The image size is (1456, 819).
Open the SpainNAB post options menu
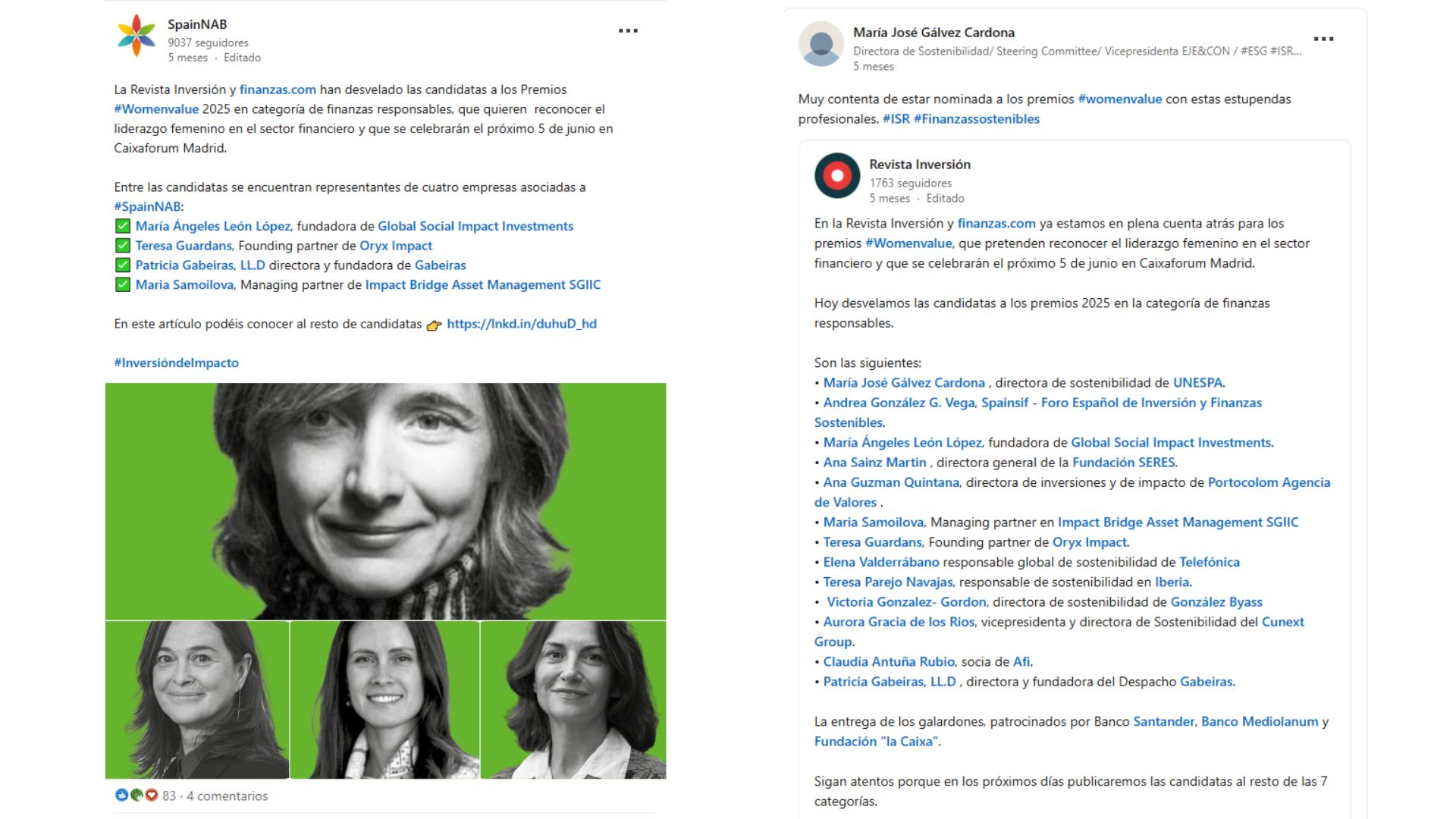(x=628, y=31)
